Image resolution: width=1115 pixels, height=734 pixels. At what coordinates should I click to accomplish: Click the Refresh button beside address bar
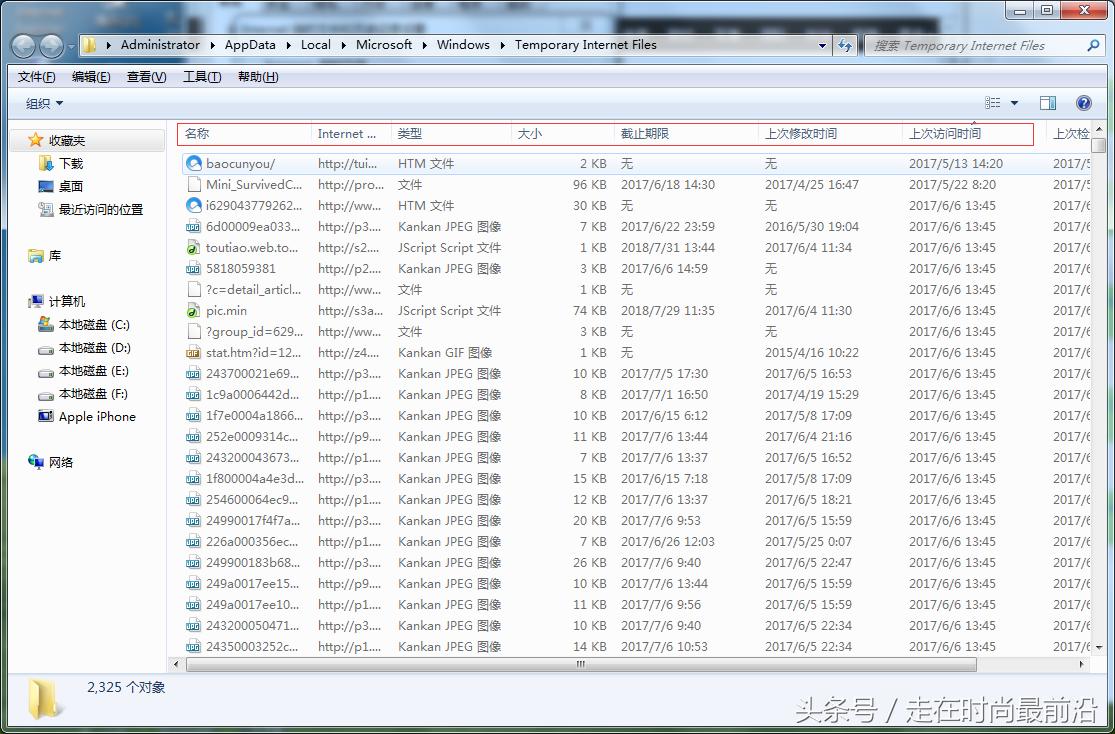(846, 45)
